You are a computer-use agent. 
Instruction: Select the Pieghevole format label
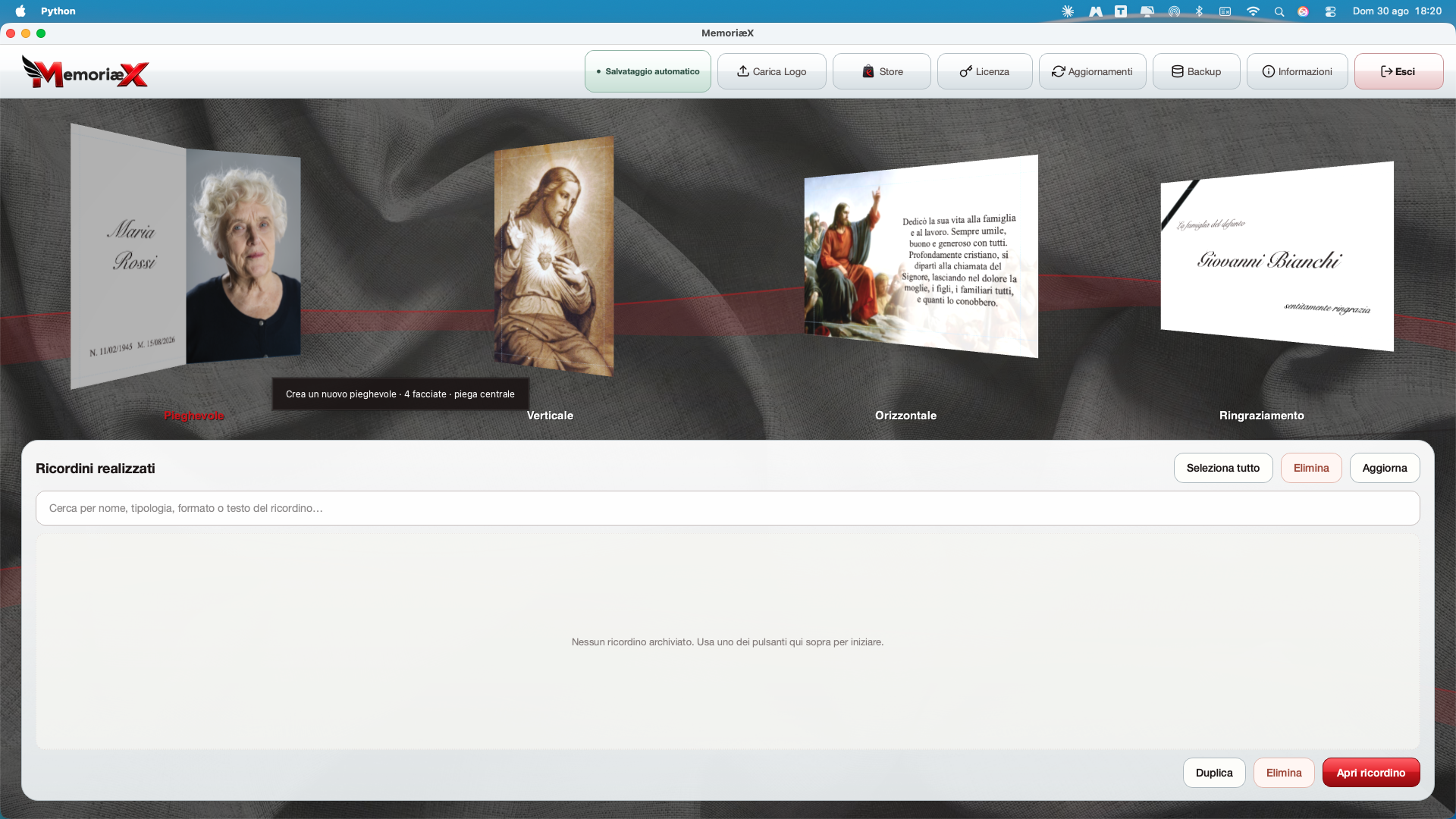click(194, 416)
